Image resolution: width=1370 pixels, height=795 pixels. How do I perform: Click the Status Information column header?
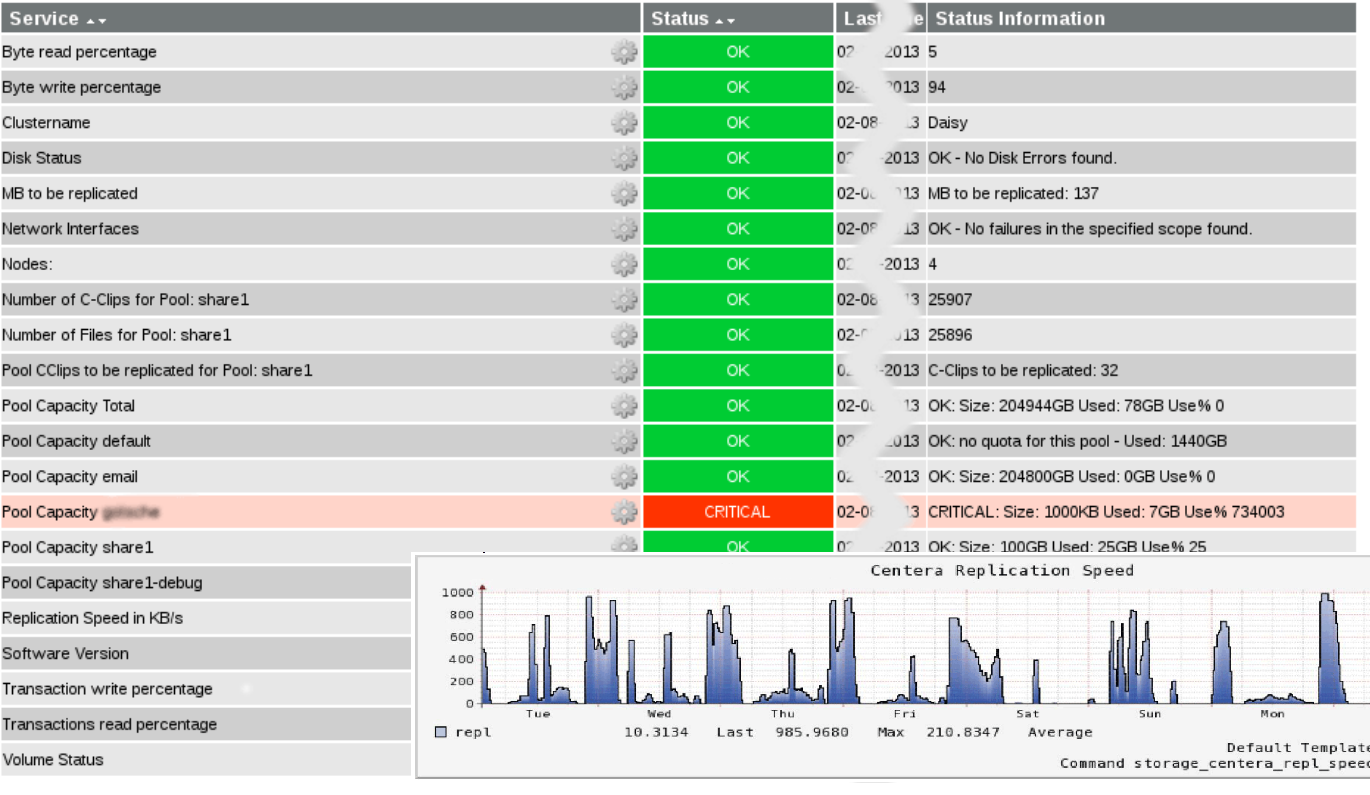[1020, 19]
